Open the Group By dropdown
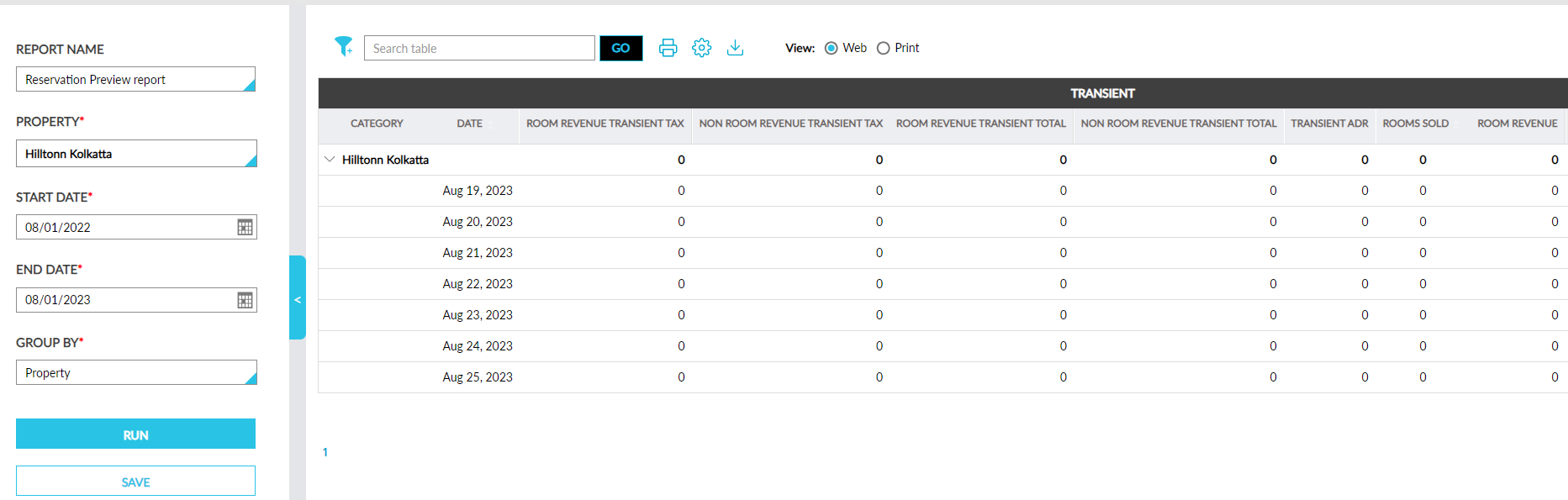1568x500 pixels. point(135,373)
